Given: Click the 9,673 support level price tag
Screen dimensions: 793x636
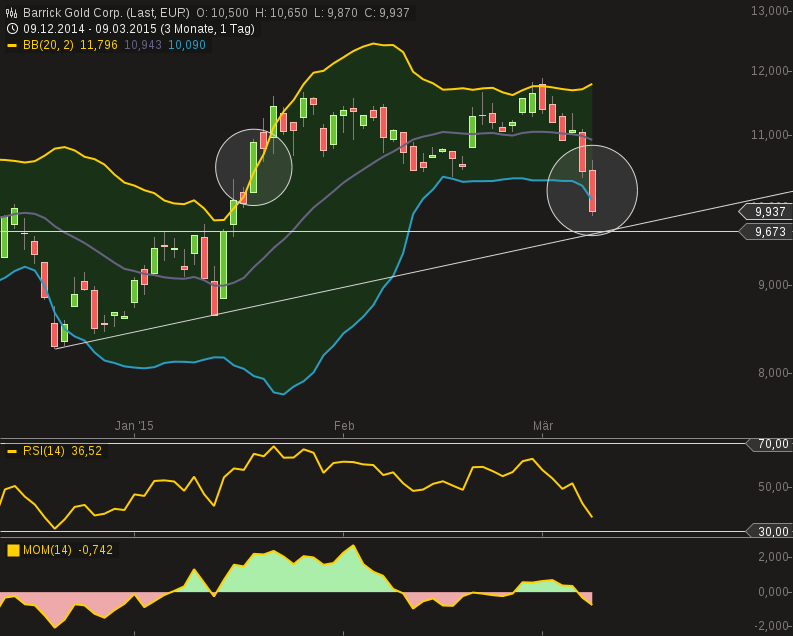Looking at the screenshot, I should tap(766, 232).
